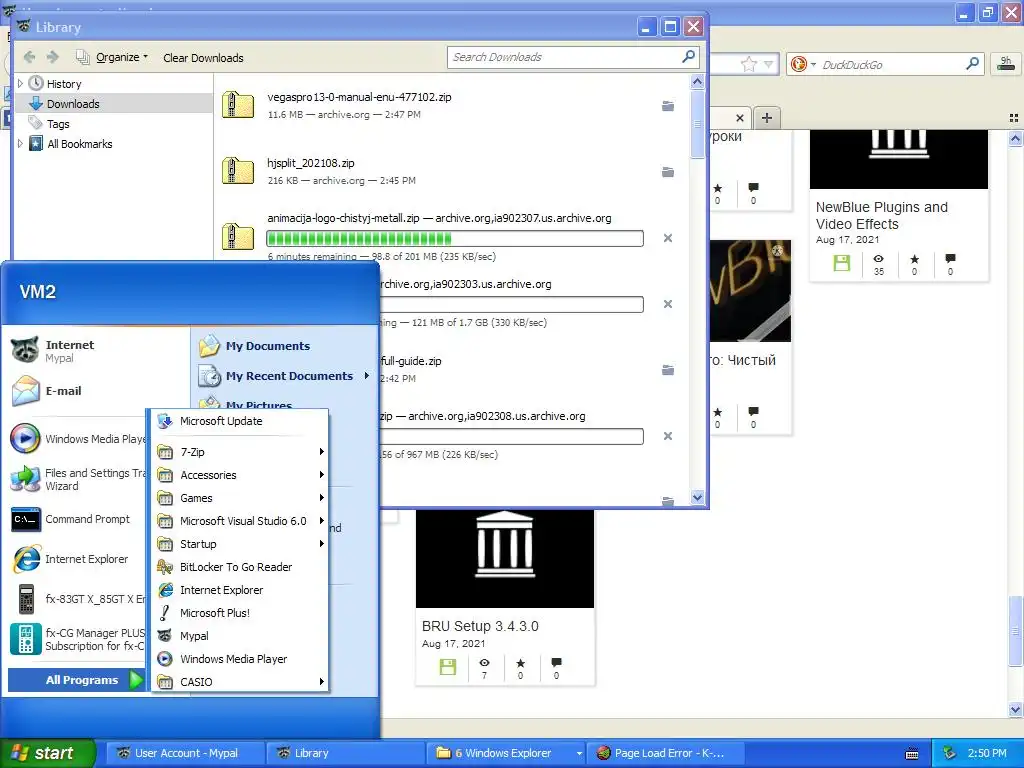The image size is (1024, 768).
Task: Launch Windows Media Player from programs list
Action: coord(240,659)
